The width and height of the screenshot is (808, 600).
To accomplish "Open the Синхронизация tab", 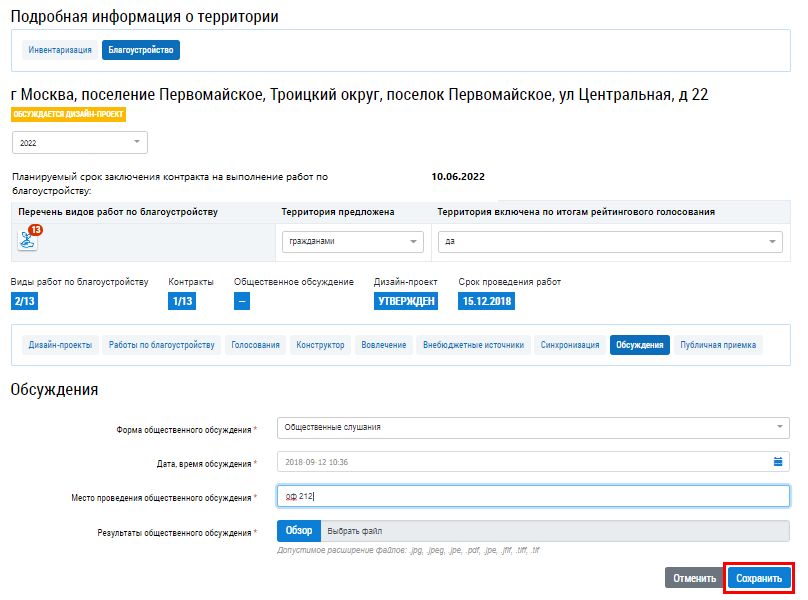I will [x=570, y=345].
